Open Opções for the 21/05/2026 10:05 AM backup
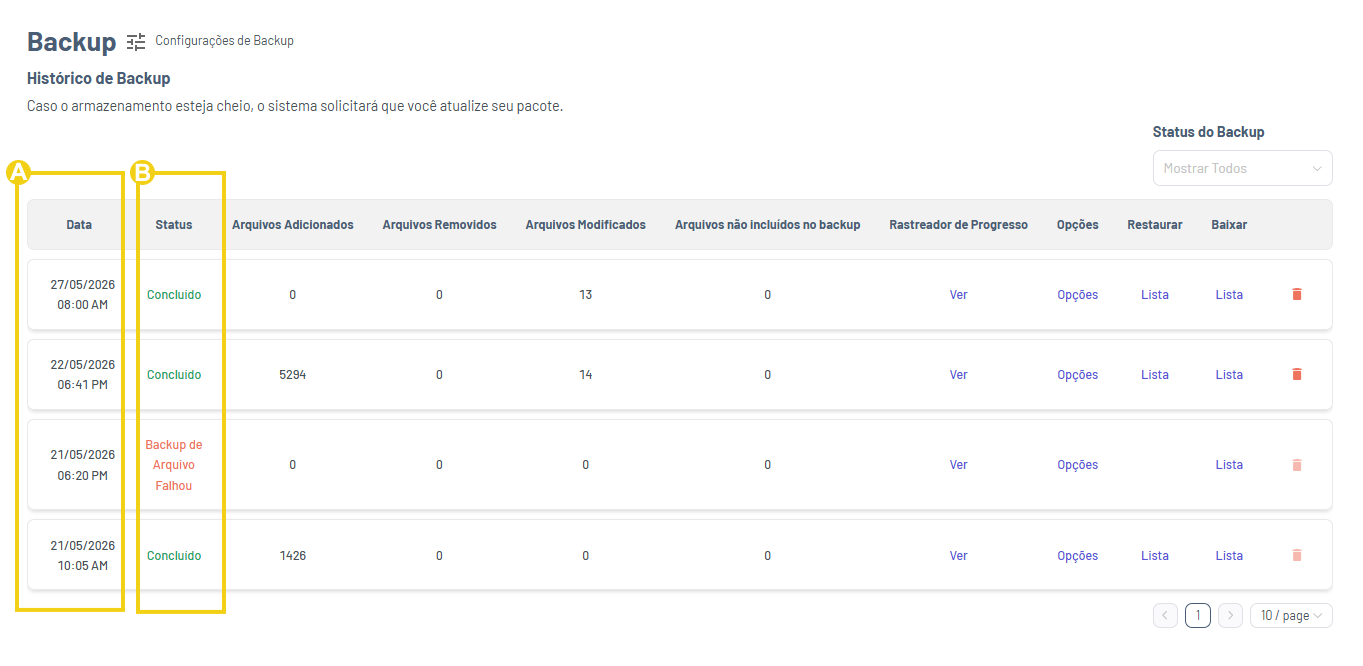1363x666 pixels. click(1077, 556)
